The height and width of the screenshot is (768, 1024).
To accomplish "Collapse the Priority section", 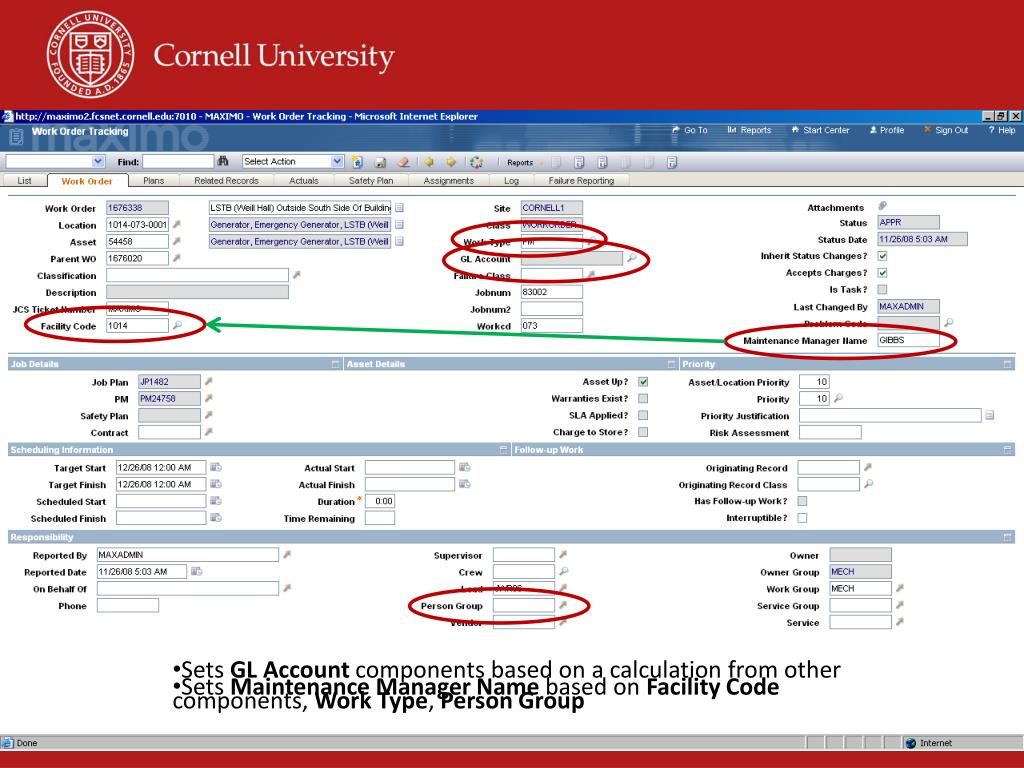I will coord(1007,364).
